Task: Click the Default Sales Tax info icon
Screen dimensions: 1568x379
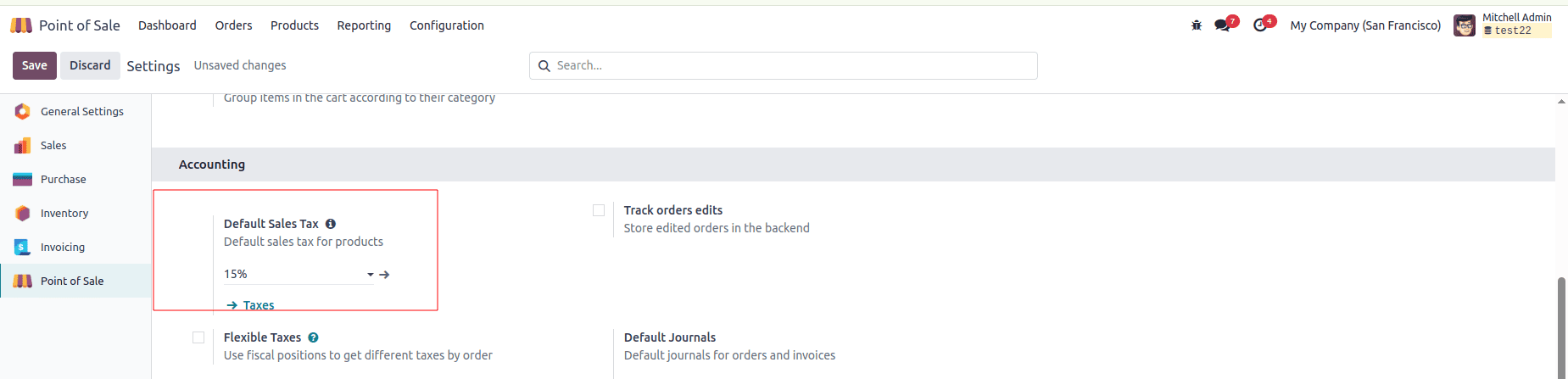Action: (331, 224)
